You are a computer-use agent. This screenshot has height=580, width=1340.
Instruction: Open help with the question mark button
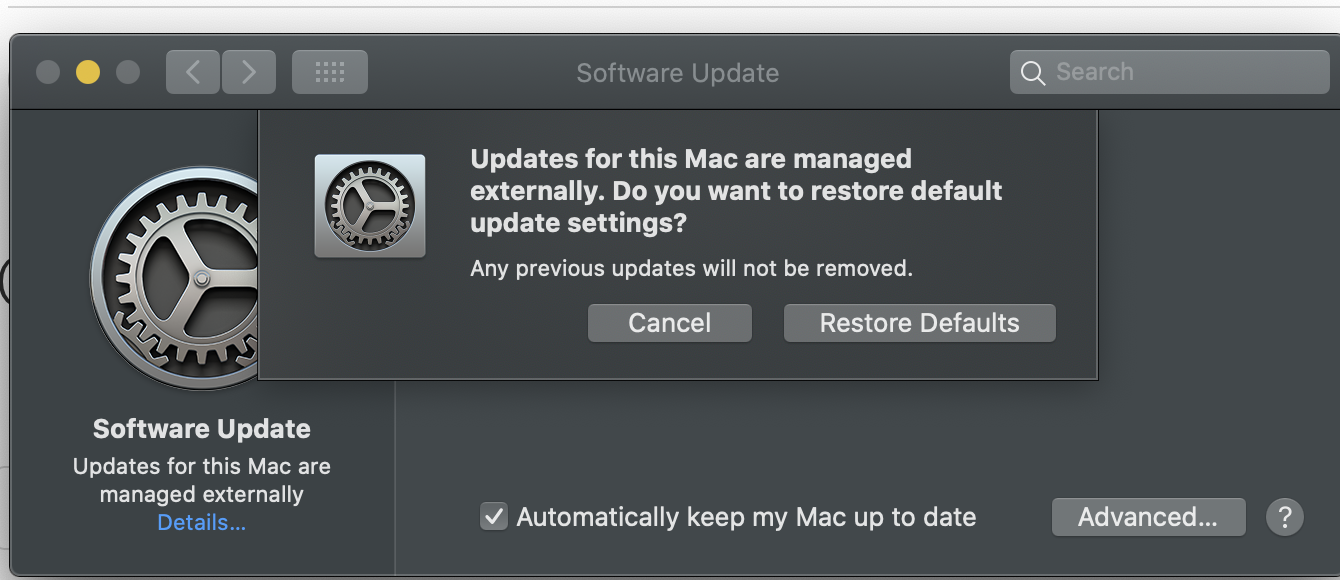1284,517
